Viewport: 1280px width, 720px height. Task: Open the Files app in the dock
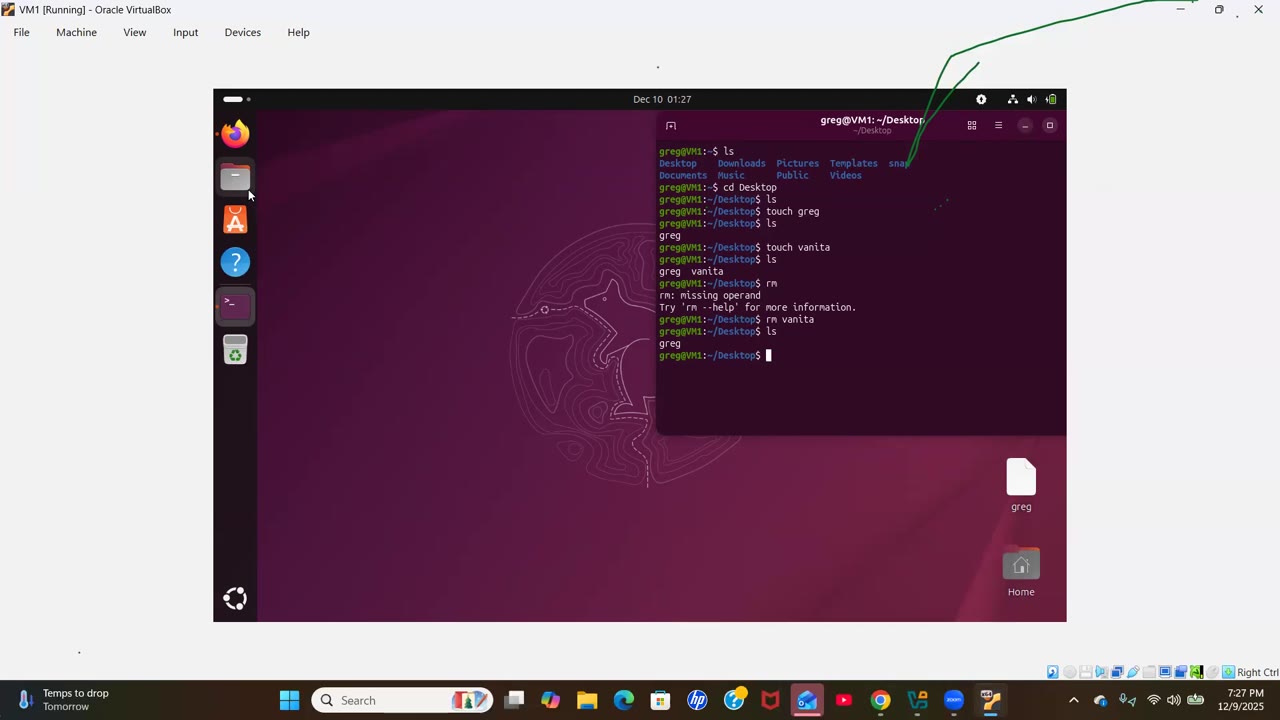[x=235, y=177]
